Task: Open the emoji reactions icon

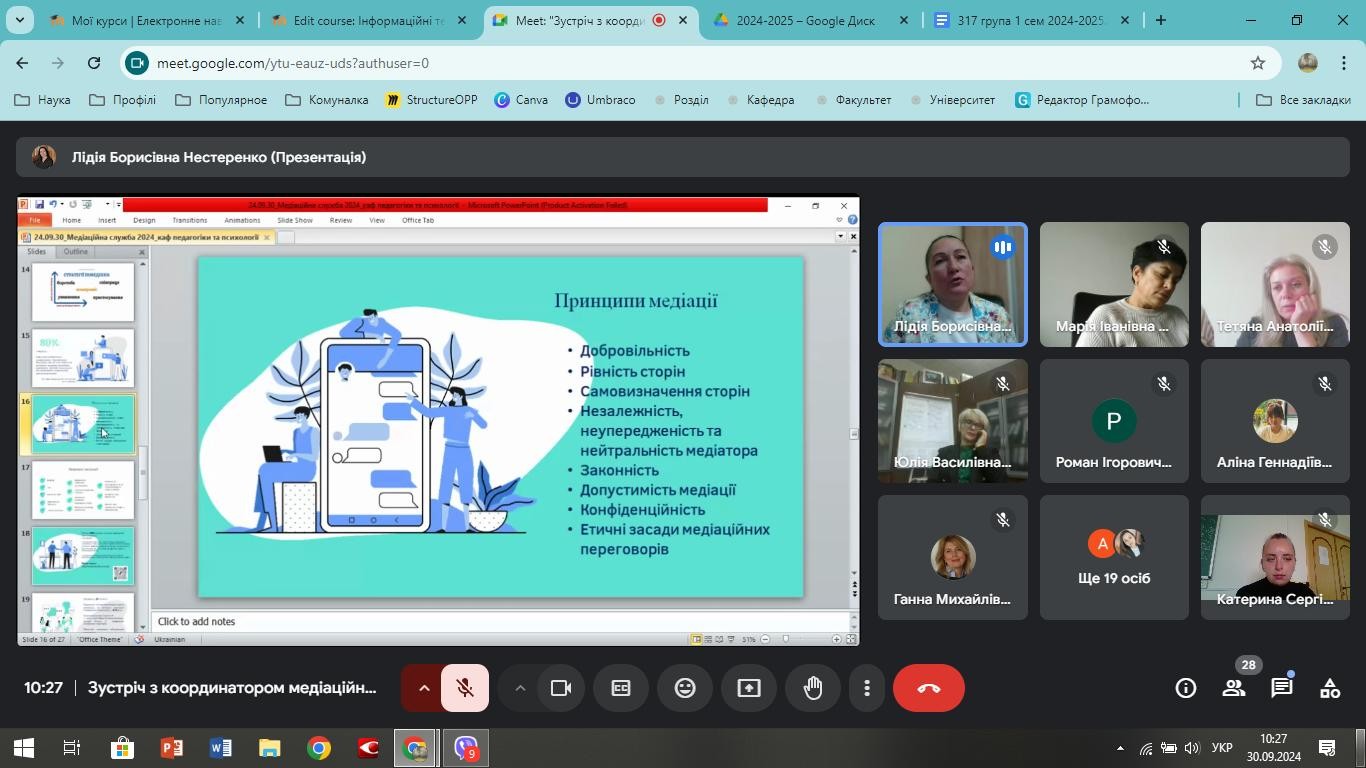Action: (x=685, y=688)
